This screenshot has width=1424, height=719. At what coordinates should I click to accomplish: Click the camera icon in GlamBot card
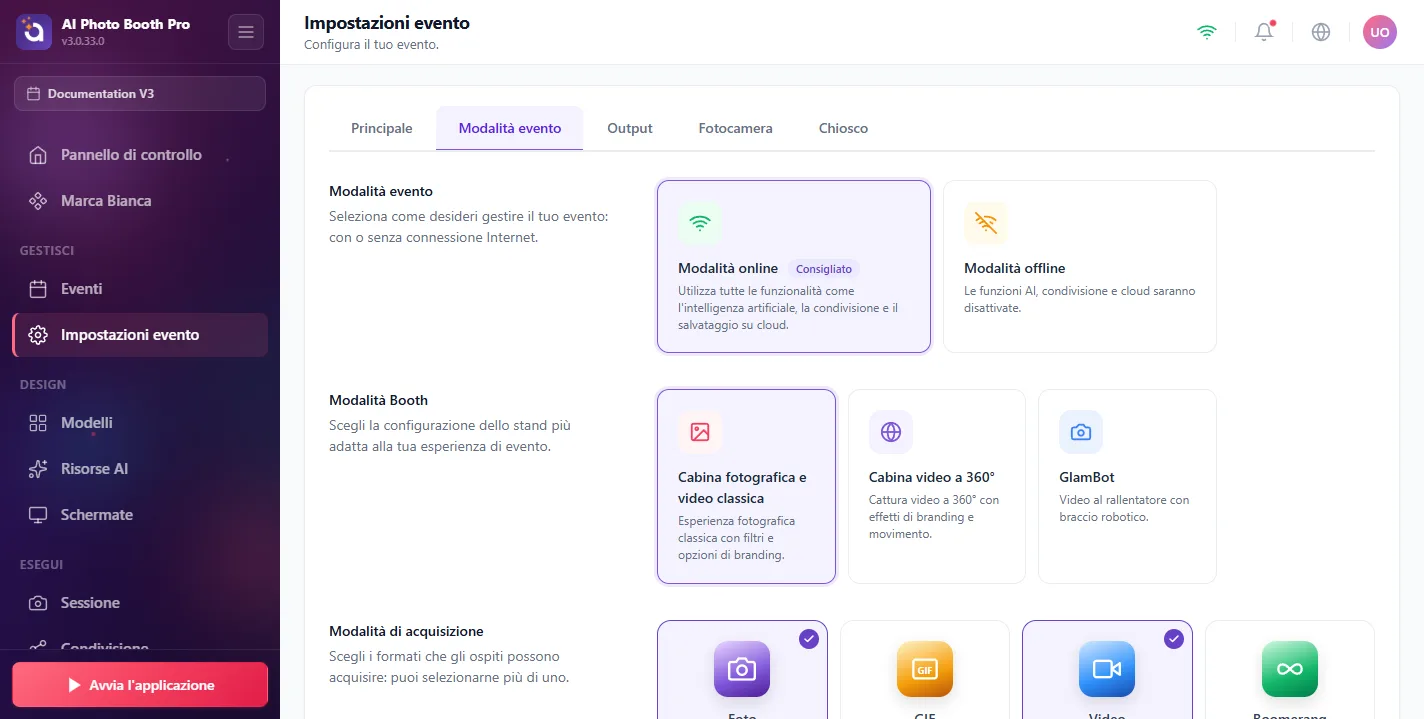pos(1081,432)
